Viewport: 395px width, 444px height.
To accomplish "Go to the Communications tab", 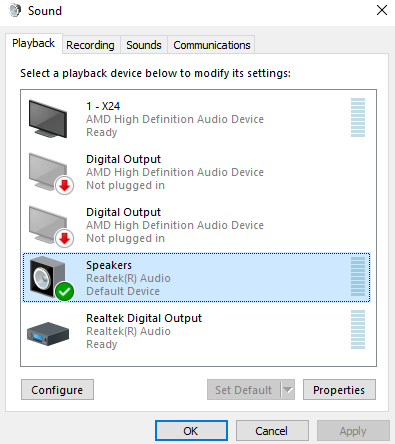I will tap(212, 45).
